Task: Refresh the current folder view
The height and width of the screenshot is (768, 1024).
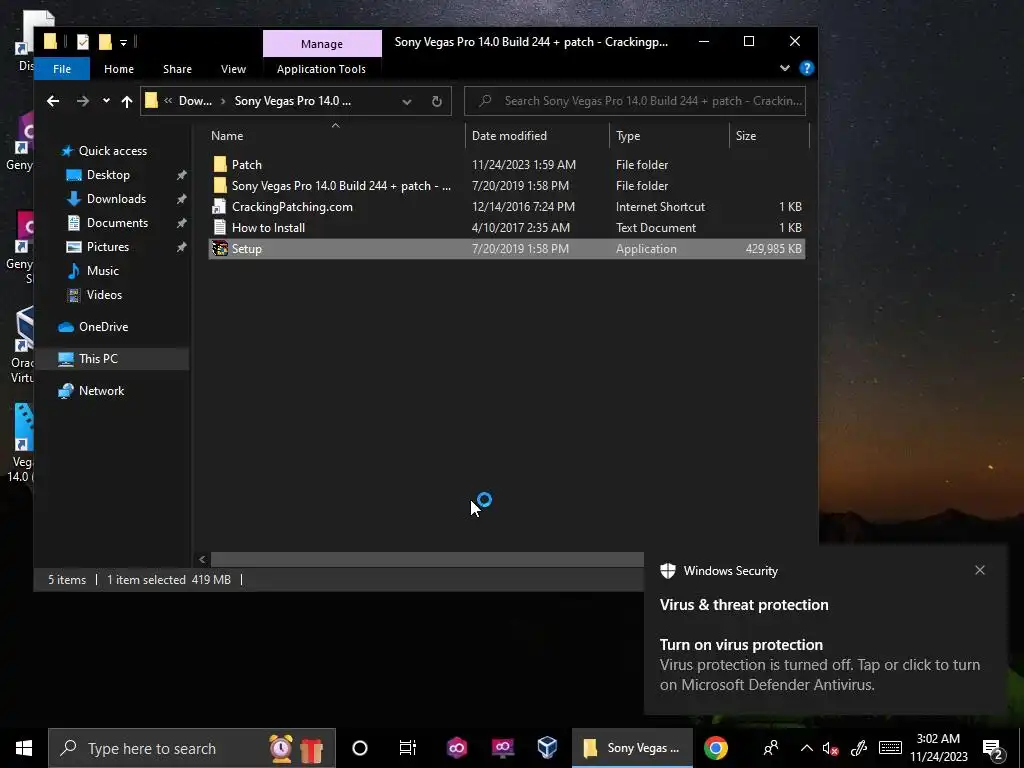Action: point(436,101)
